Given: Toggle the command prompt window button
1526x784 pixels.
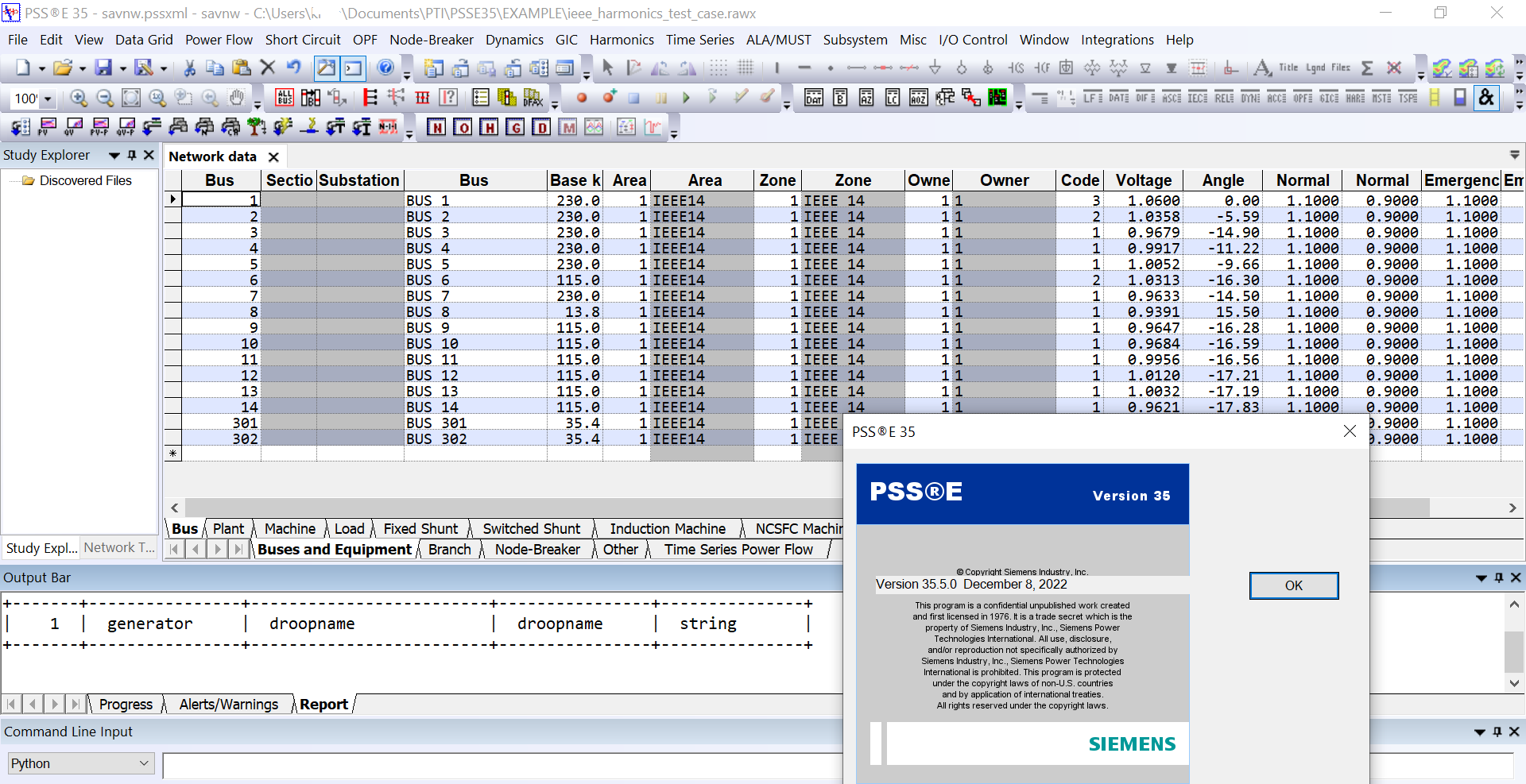Looking at the screenshot, I should 353,68.
